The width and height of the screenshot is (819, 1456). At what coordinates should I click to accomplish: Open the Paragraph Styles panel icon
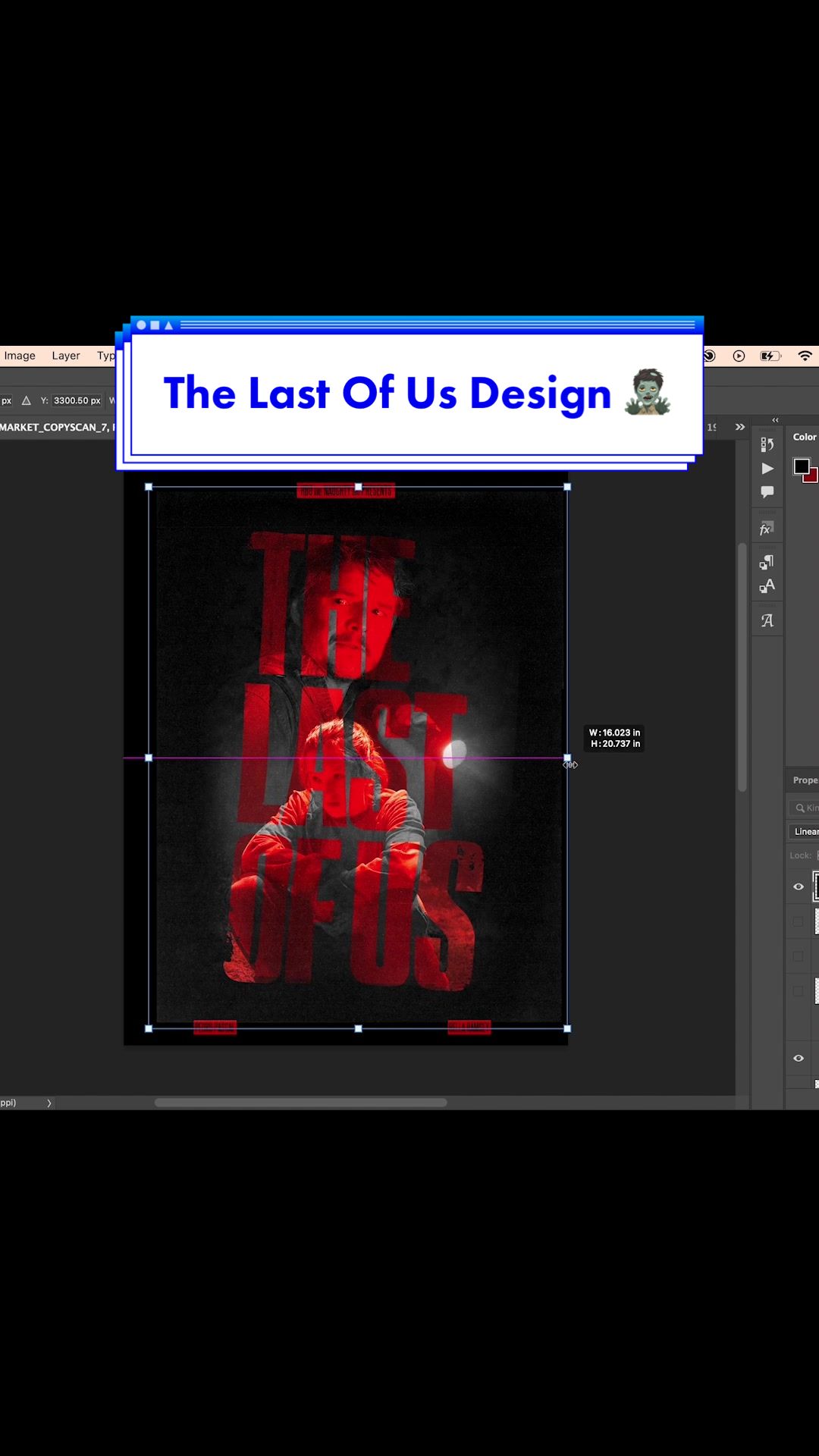[767, 562]
